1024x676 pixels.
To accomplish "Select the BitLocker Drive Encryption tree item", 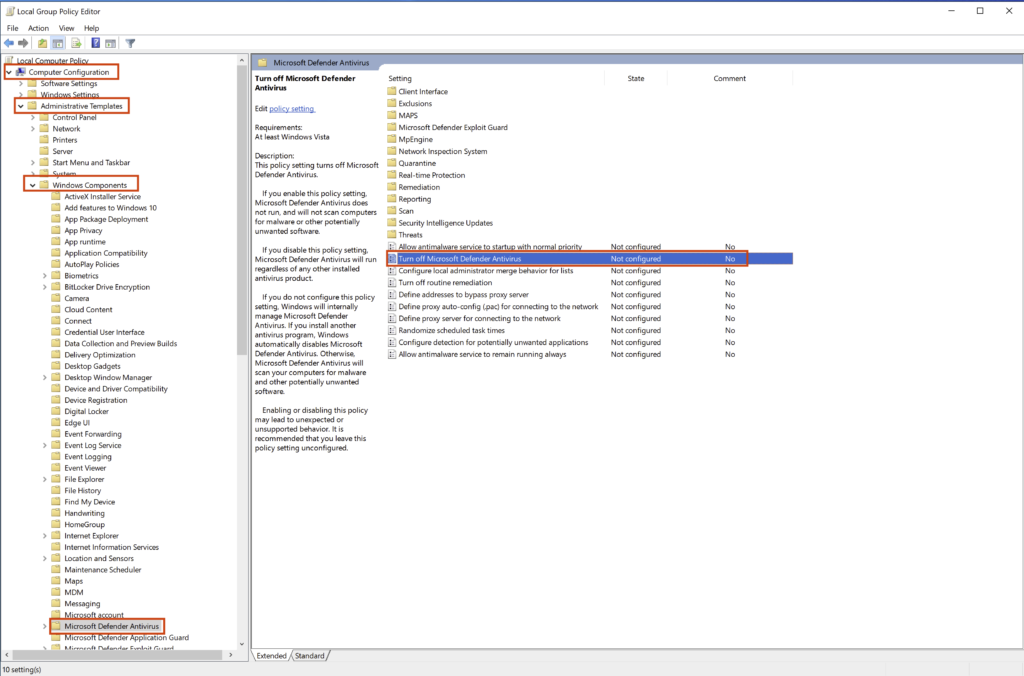I will coord(107,287).
